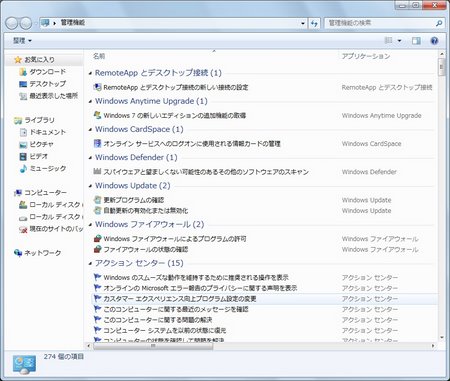Collapse the Windows ファイアウォール group
The image size is (450, 381).
click(90, 225)
